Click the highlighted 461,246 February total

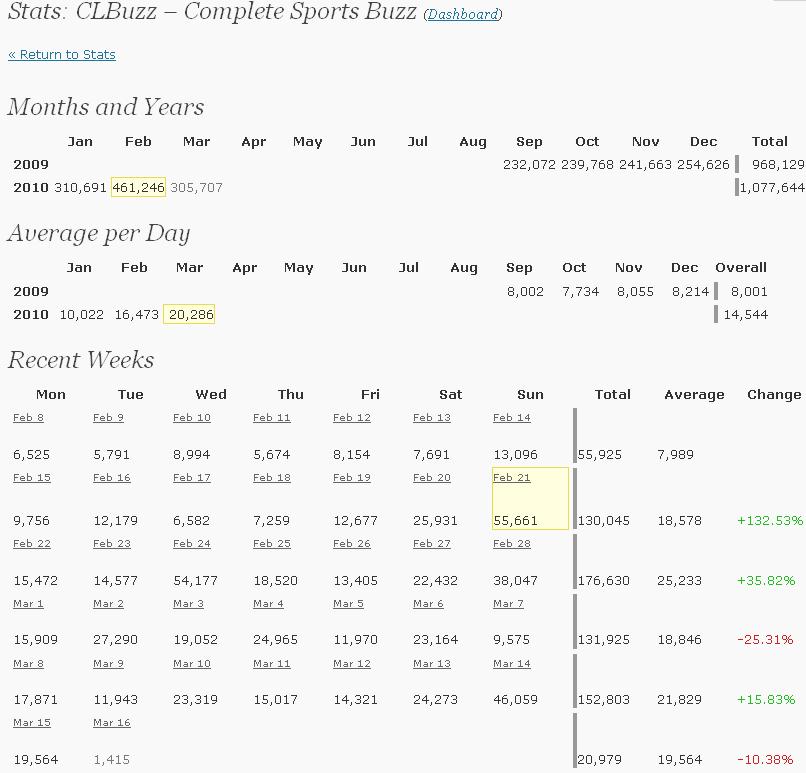click(x=138, y=187)
